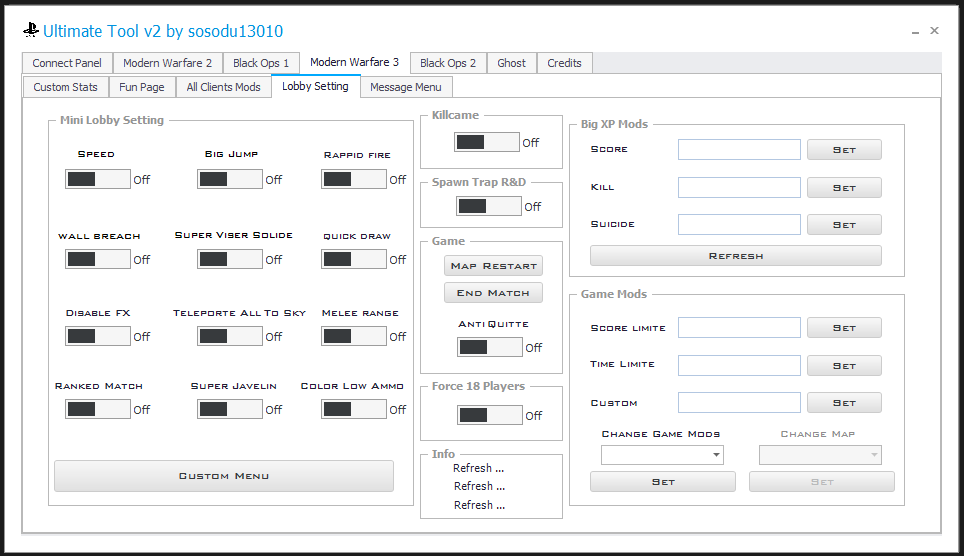Click the first Refresh ... line in Info
Screen dimensions: 964x556
click(x=478, y=468)
